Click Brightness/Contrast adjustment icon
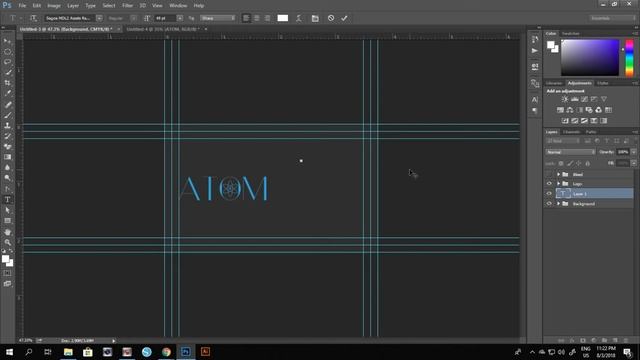 pos(565,99)
